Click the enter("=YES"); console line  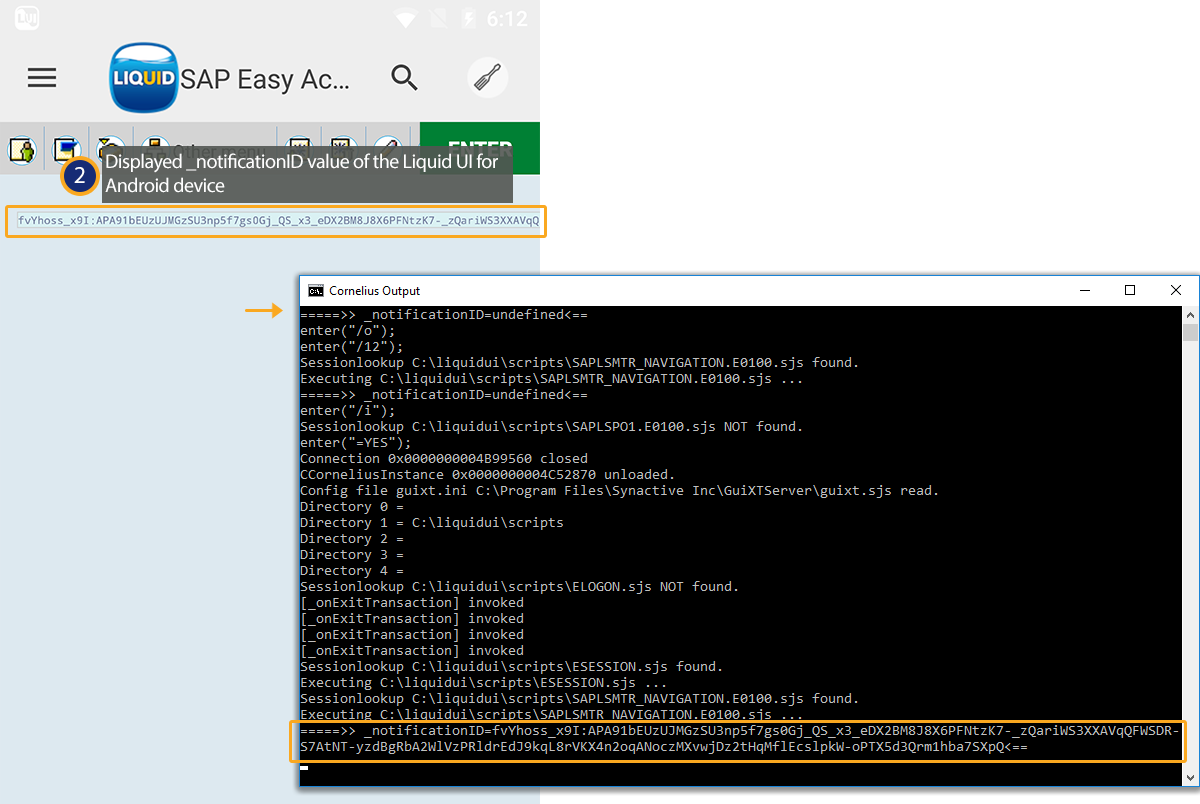pos(356,443)
